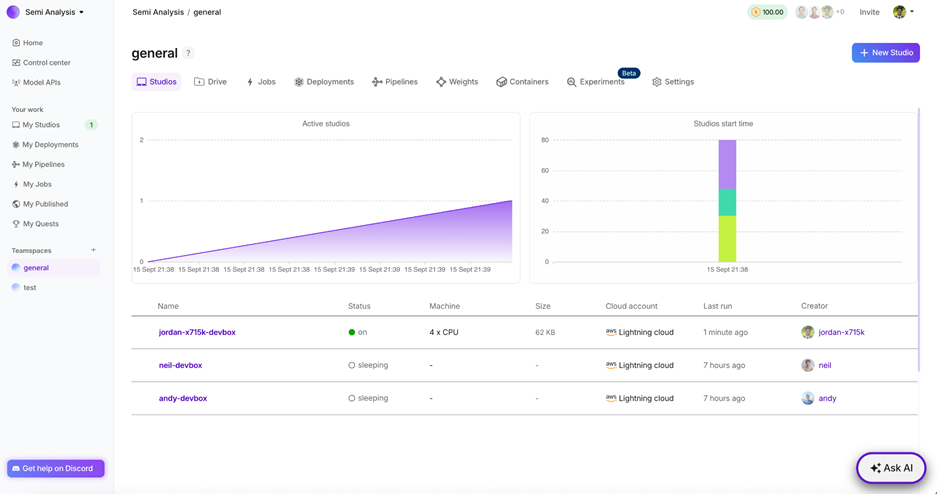Go to Model APIs in sidebar
This screenshot has height=494, width=937.
point(36,82)
